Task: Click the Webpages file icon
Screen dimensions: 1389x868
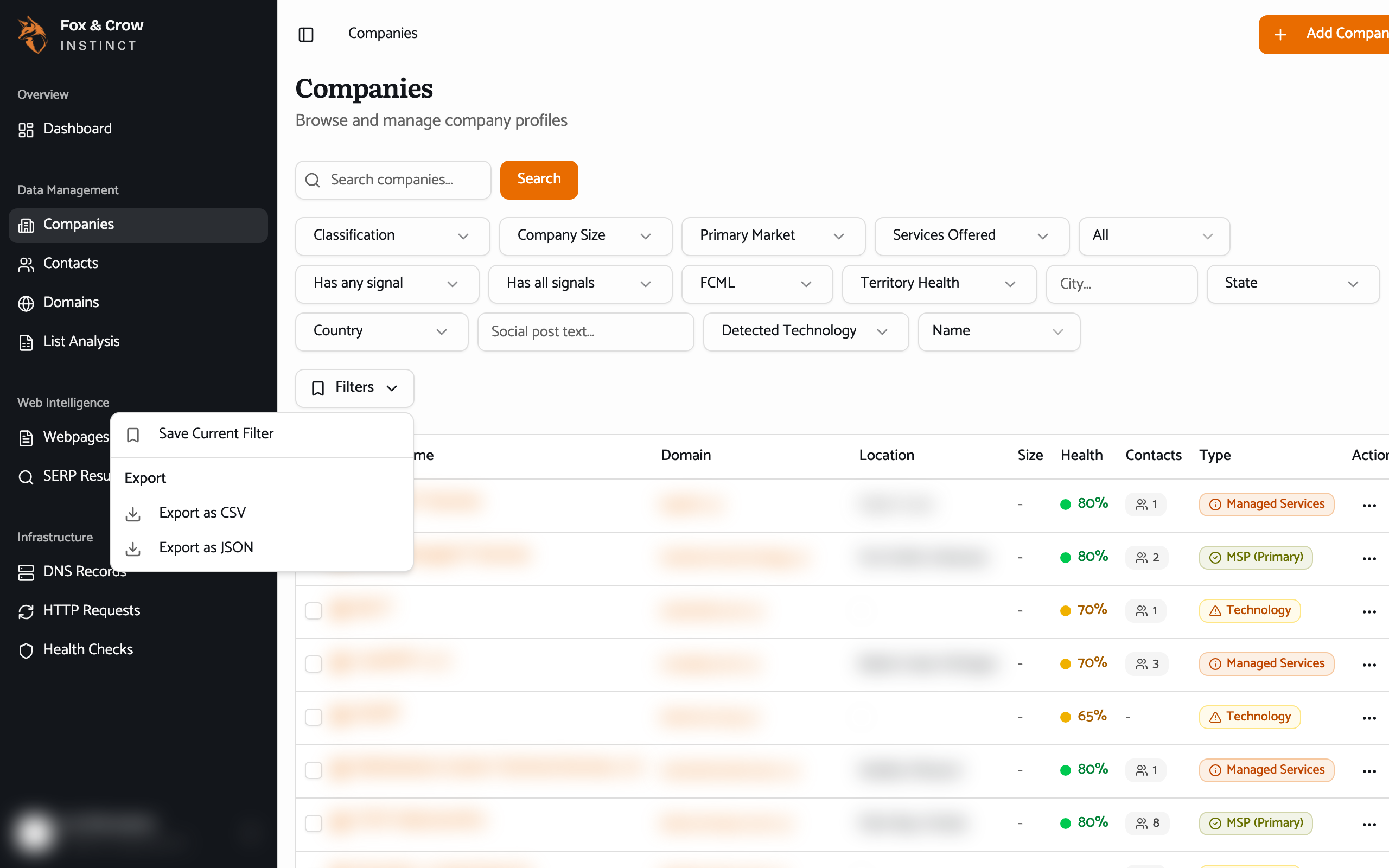Action: 26,438
